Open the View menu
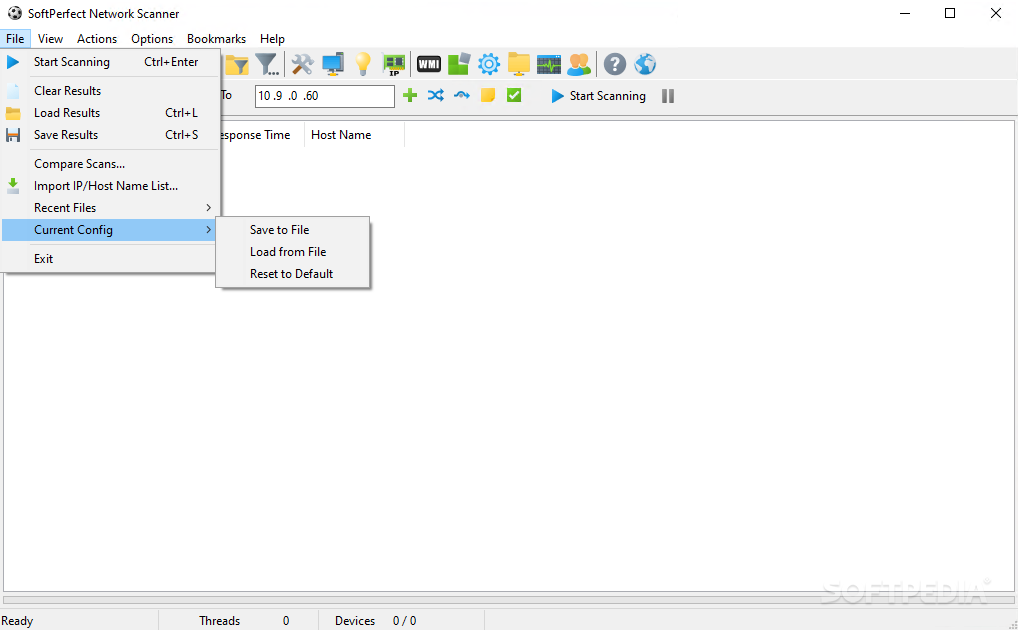The width and height of the screenshot is (1018, 630). (50, 38)
